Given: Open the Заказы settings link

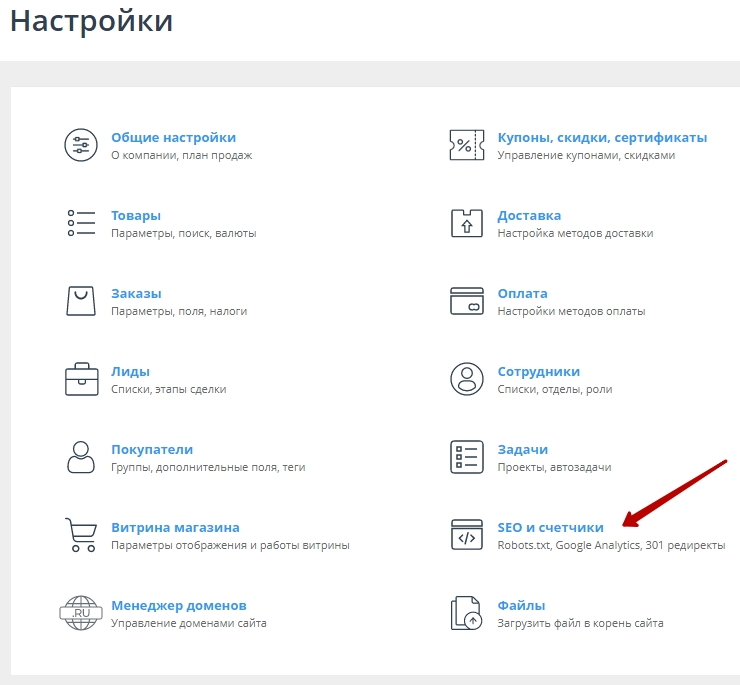Looking at the screenshot, I should [136, 293].
